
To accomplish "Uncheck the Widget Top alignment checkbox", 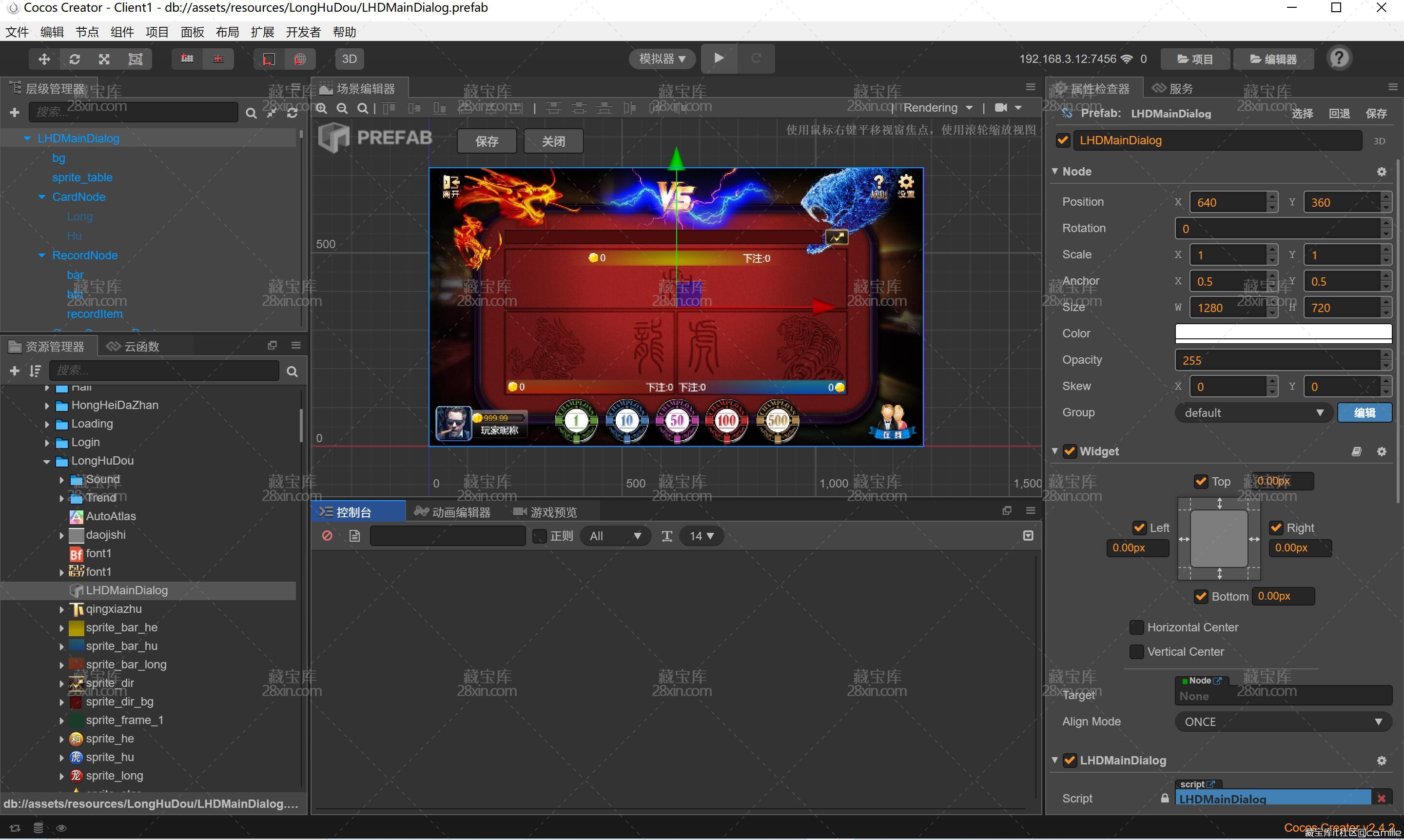I will point(1201,481).
